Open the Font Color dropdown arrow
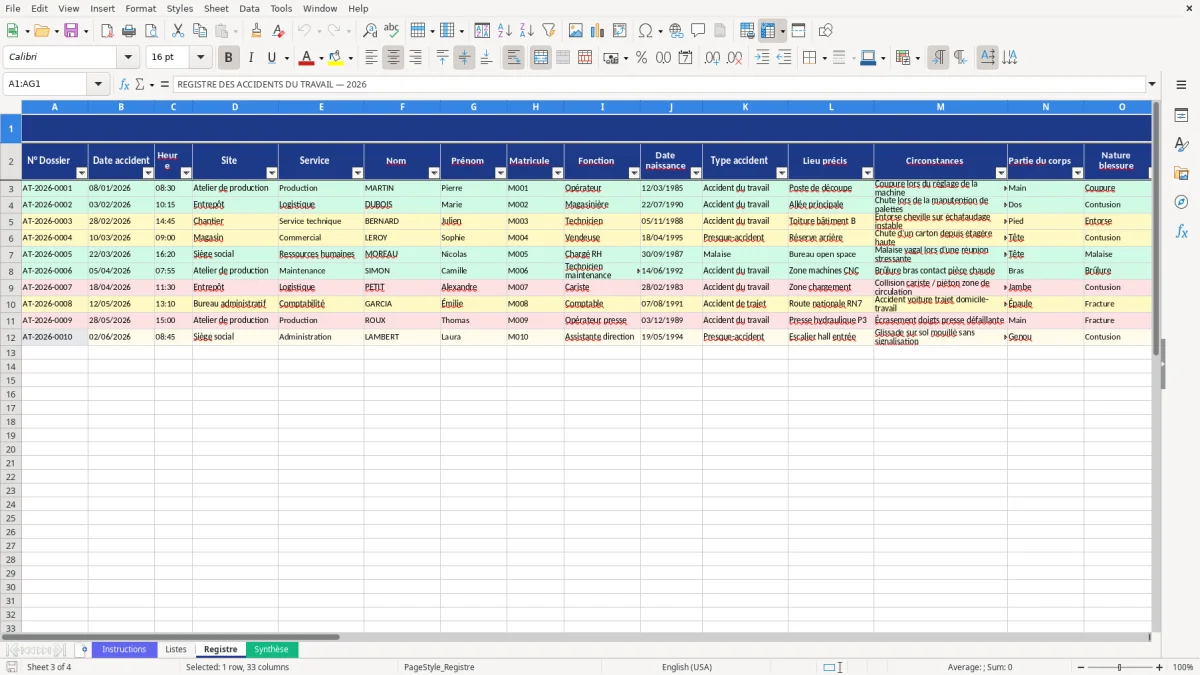This screenshot has width=1200, height=675. [x=321, y=58]
